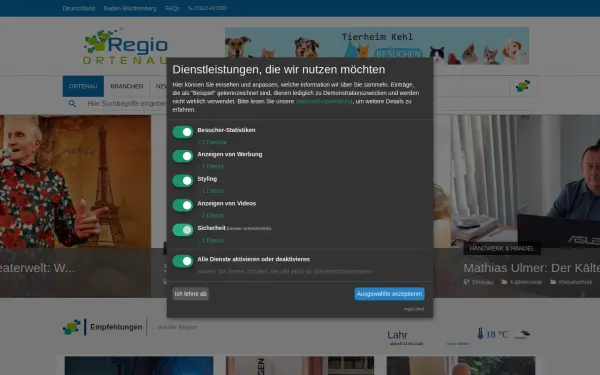
Task: Click the Empfehlungen section logo icon
Action: click(72, 327)
